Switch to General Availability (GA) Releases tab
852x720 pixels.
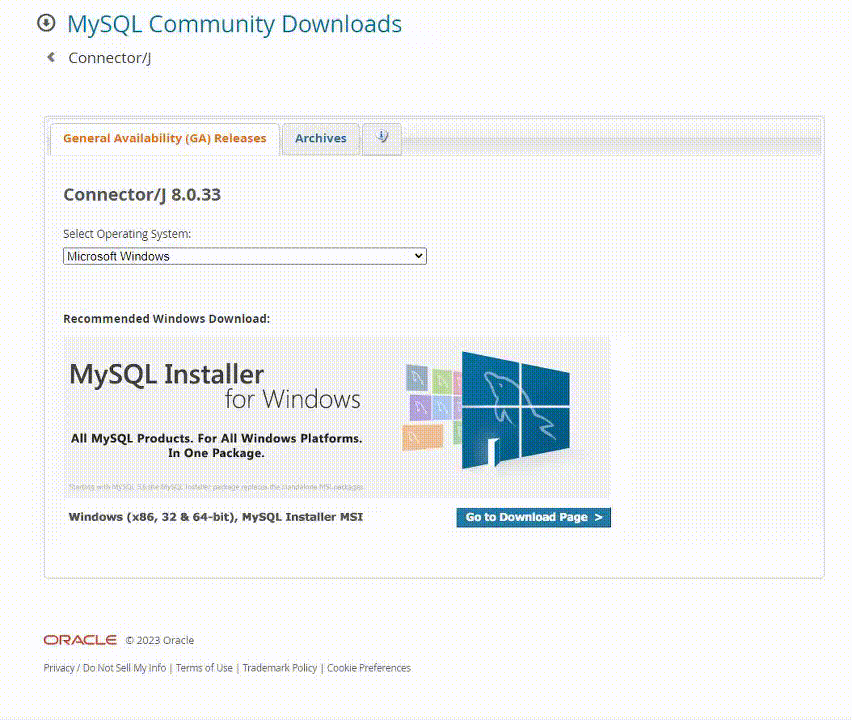click(165, 139)
